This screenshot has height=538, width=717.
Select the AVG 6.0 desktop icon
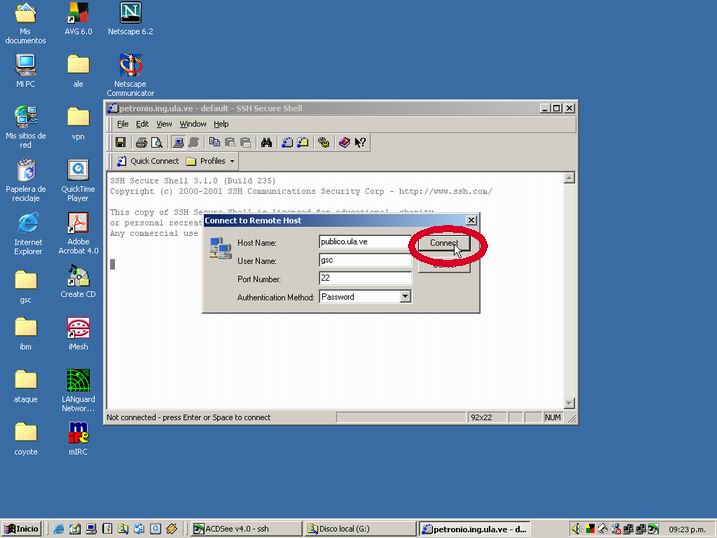[78, 19]
